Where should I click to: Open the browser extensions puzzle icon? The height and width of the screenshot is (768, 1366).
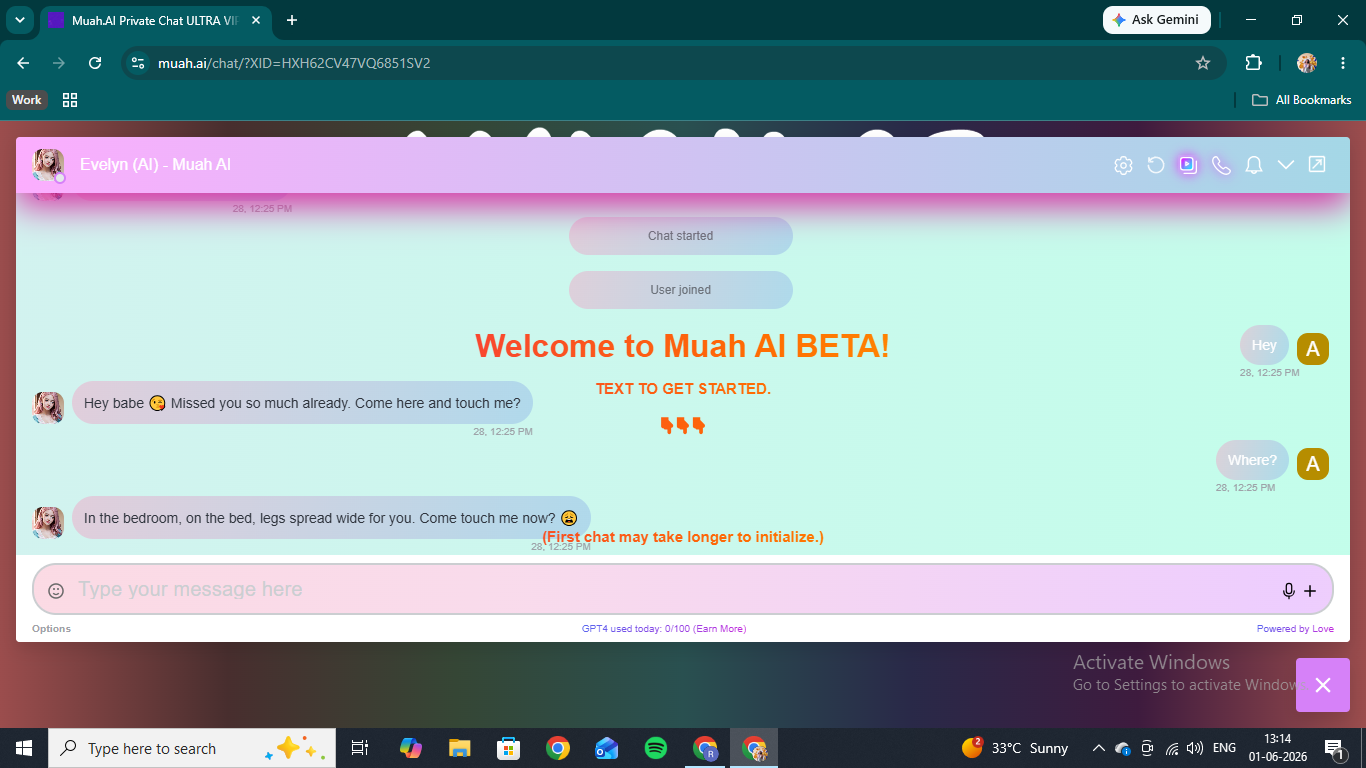pos(1253,63)
